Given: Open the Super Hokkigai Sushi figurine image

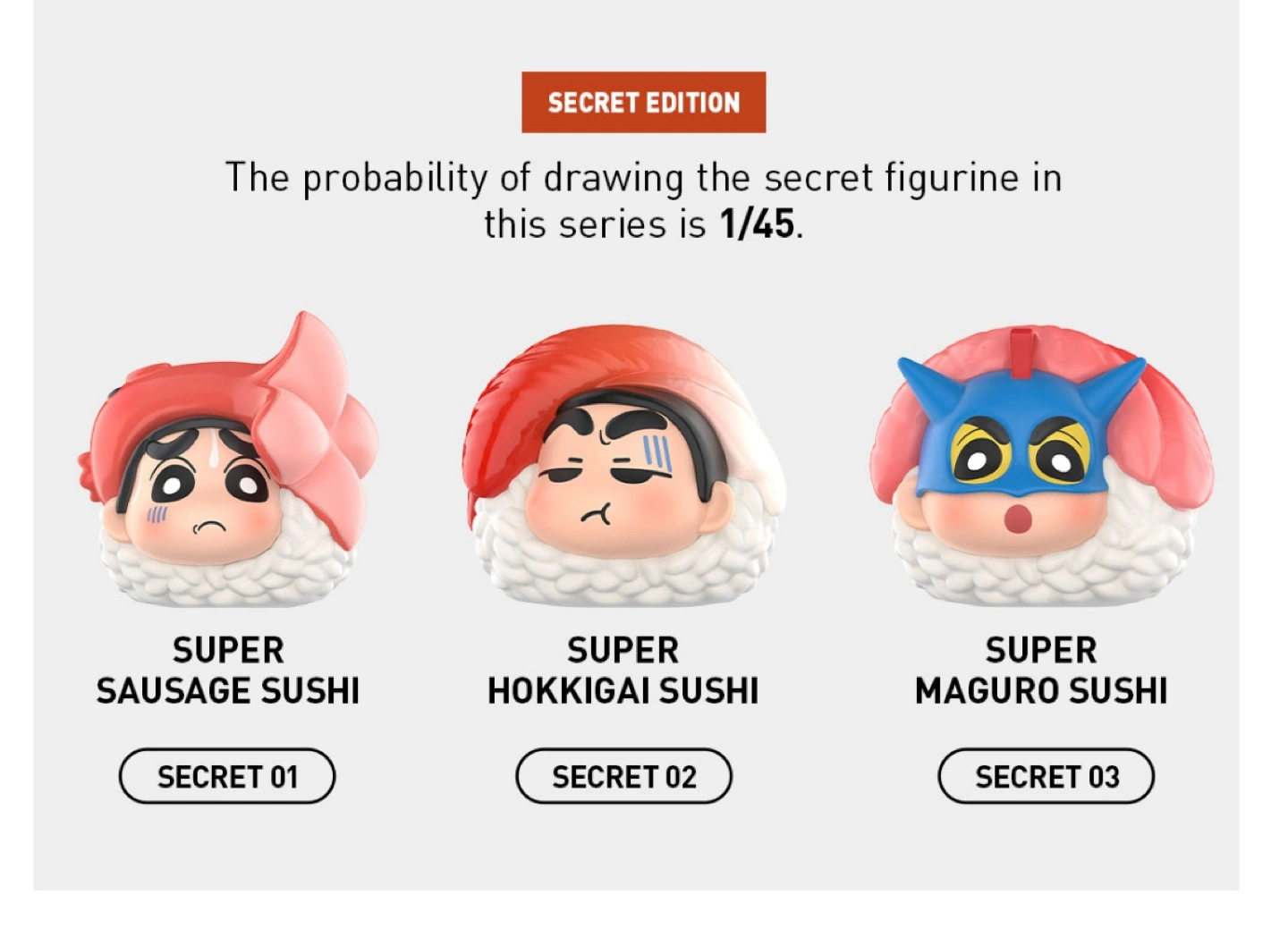Looking at the screenshot, I should 623,465.
